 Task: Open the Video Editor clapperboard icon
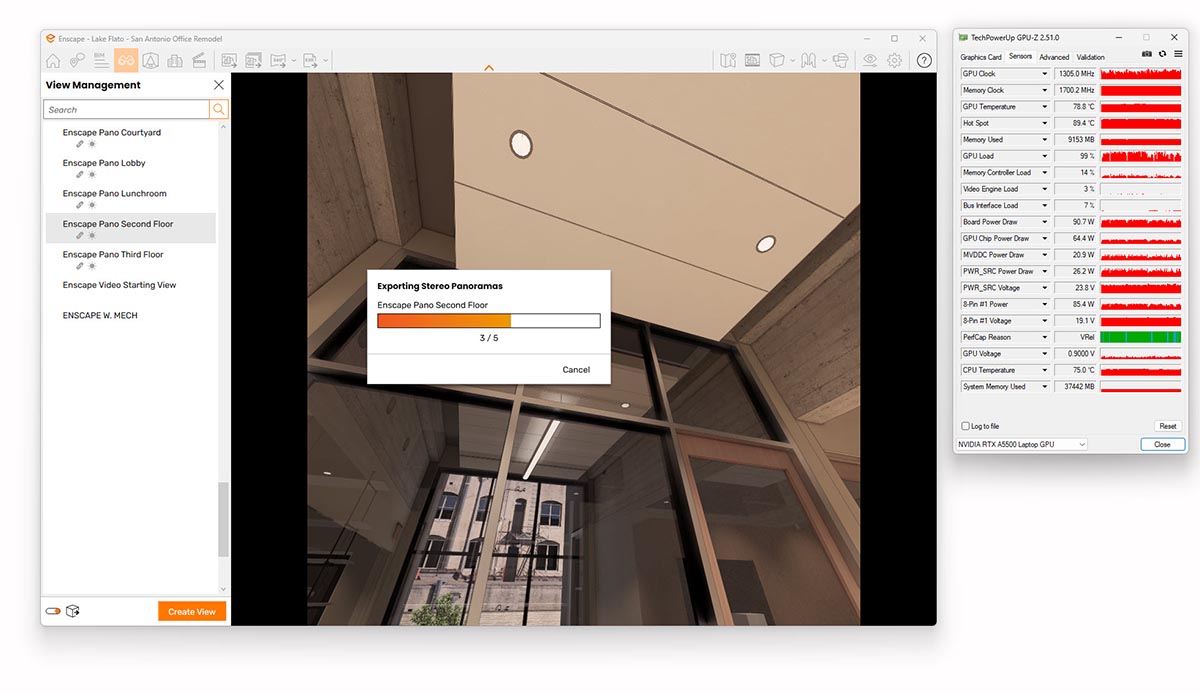click(x=199, y=60)
